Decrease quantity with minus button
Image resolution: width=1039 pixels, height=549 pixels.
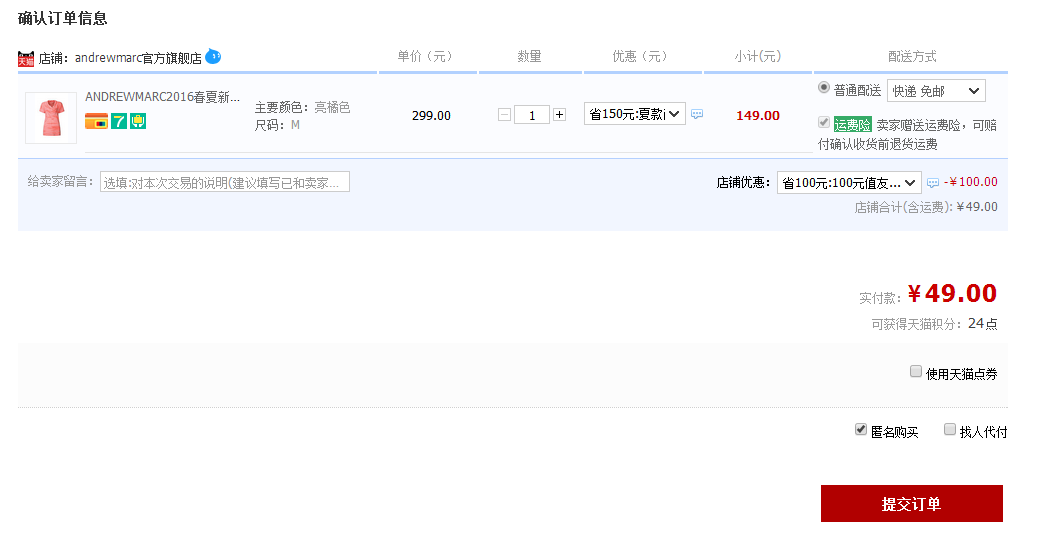click(504, 115)
